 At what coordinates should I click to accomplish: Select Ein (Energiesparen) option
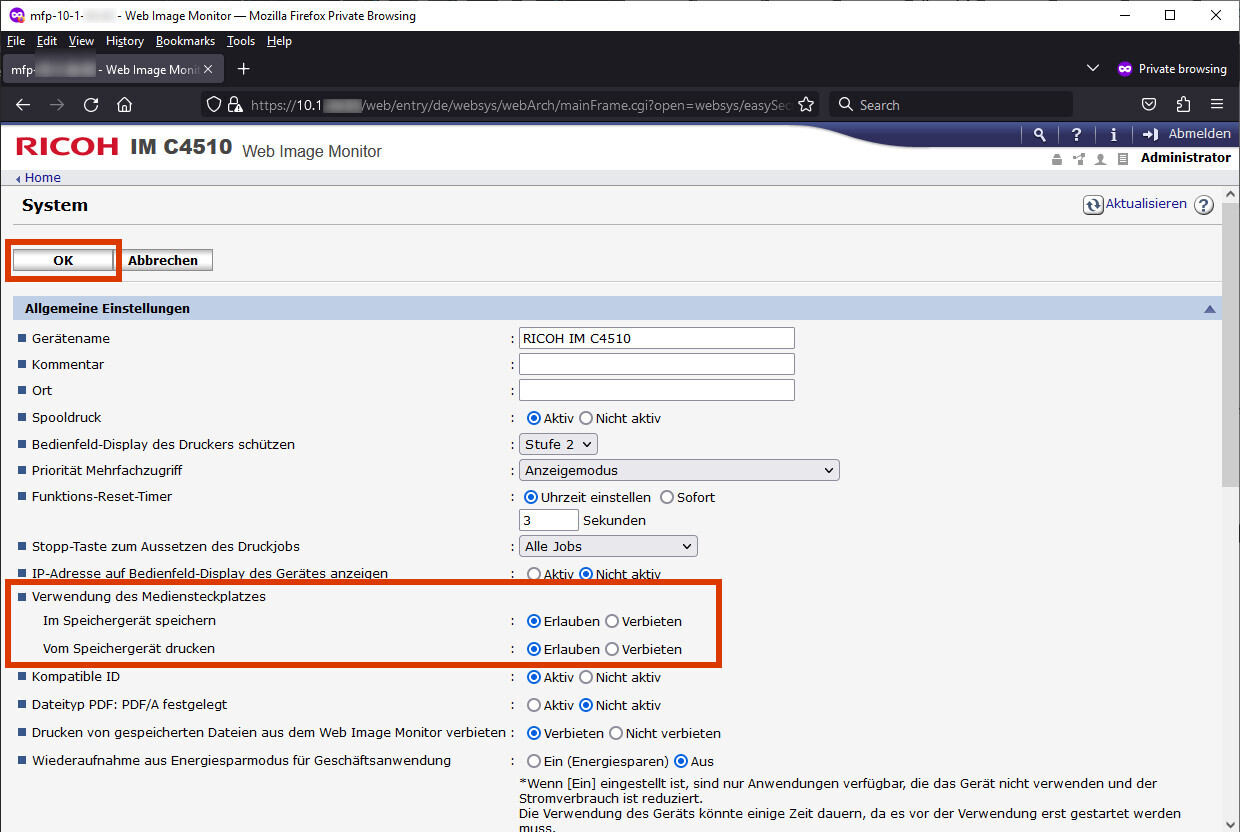[534, 761]
